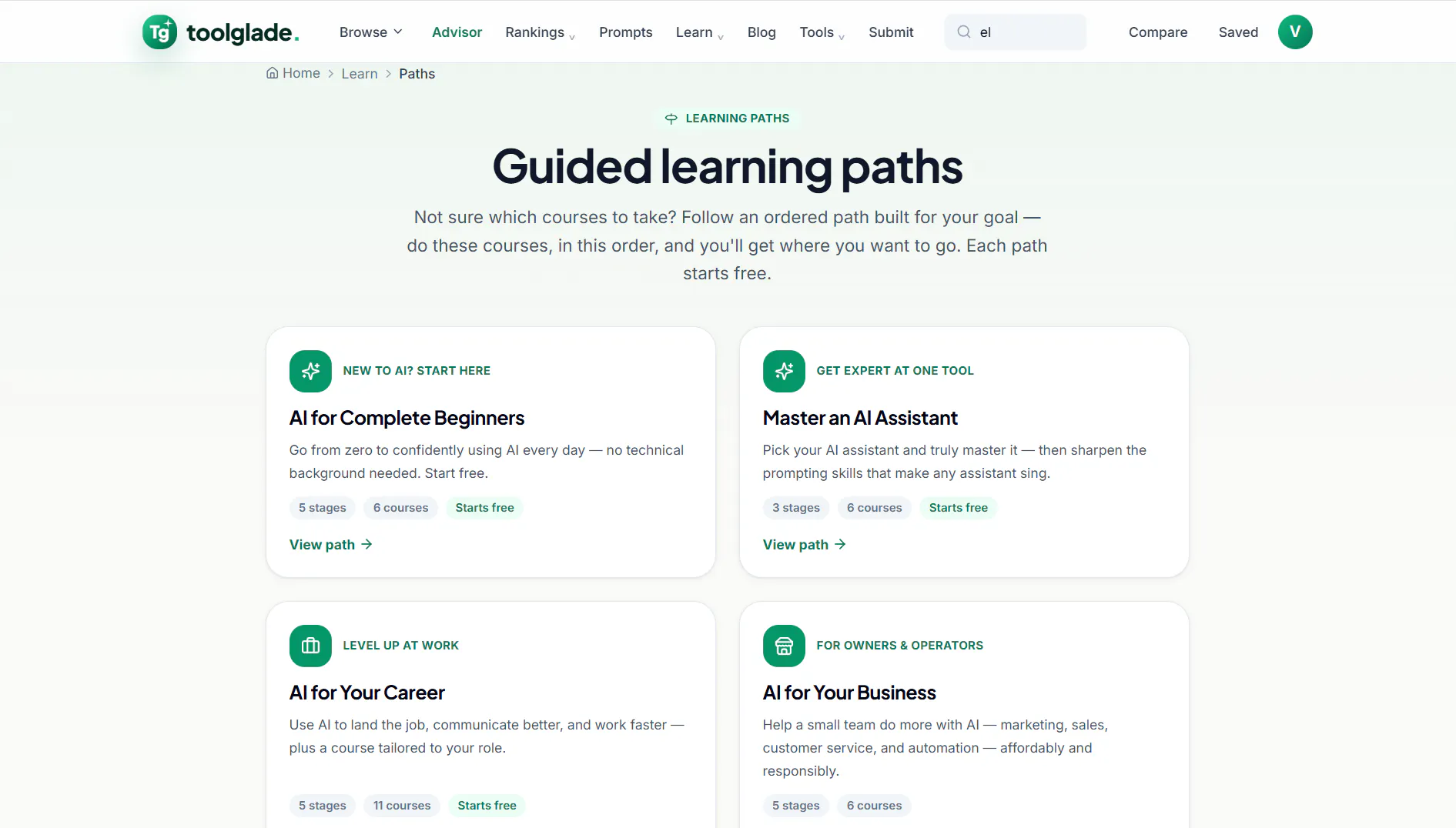Click the '3 stages' tag
Screen dimensions: 1456x828
pos(796,508)
